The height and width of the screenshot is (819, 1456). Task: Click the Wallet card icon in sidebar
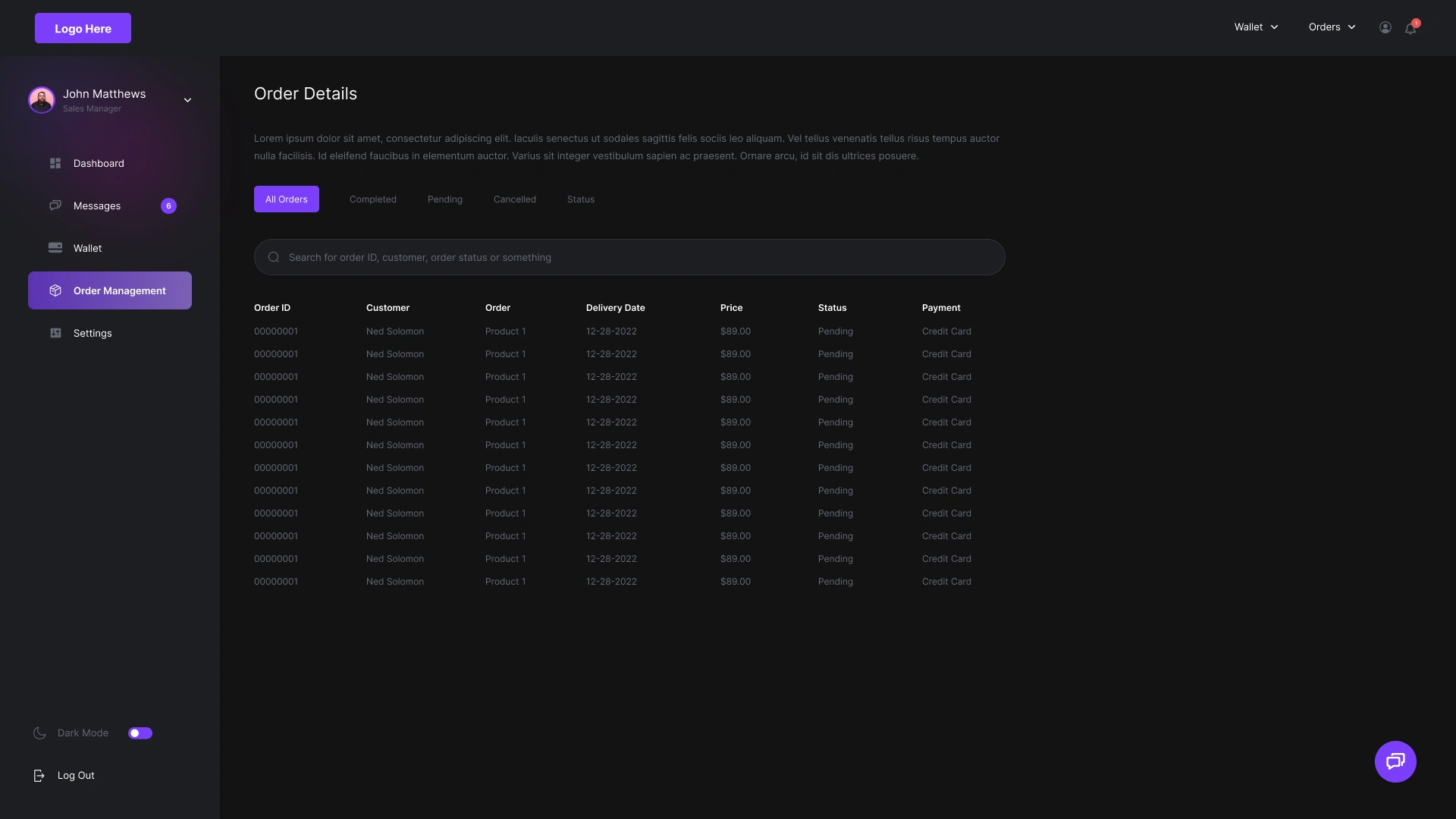[x=55, y=248]
